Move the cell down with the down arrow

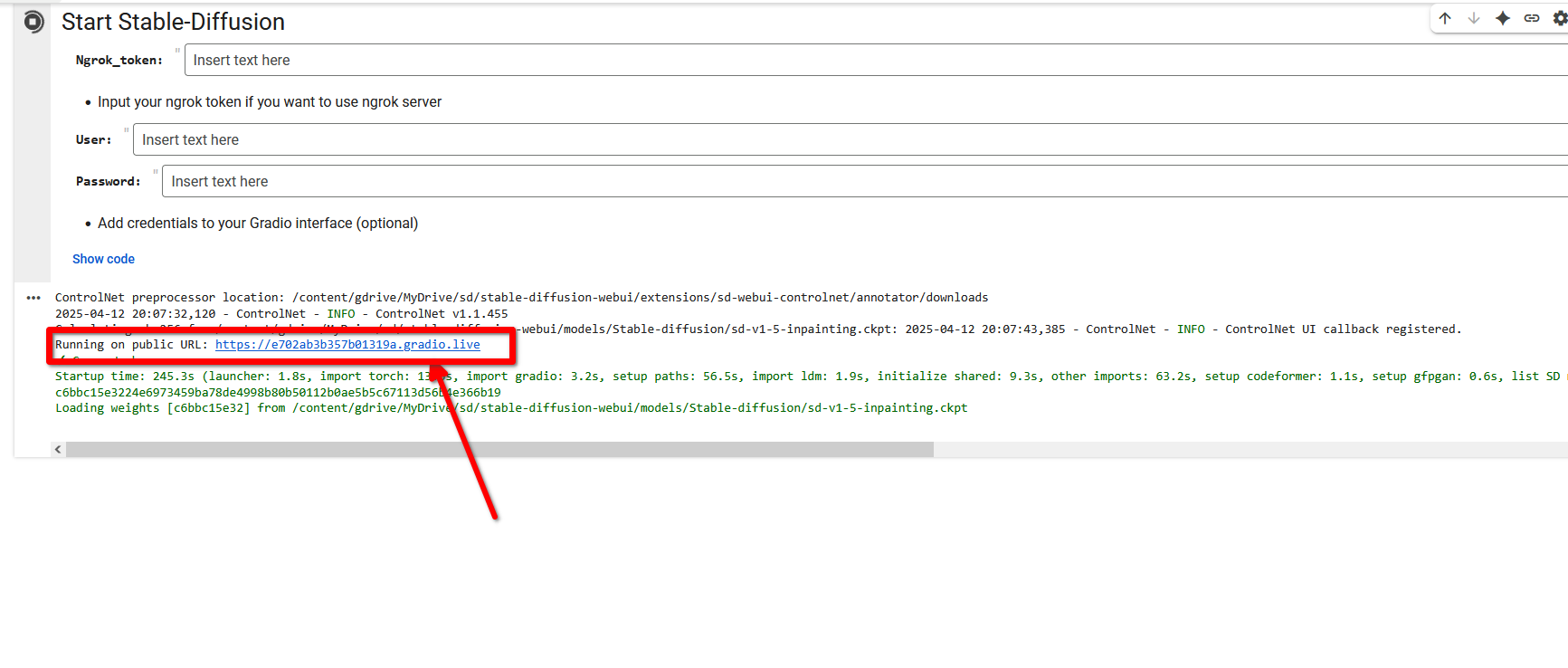point(1474,18)
